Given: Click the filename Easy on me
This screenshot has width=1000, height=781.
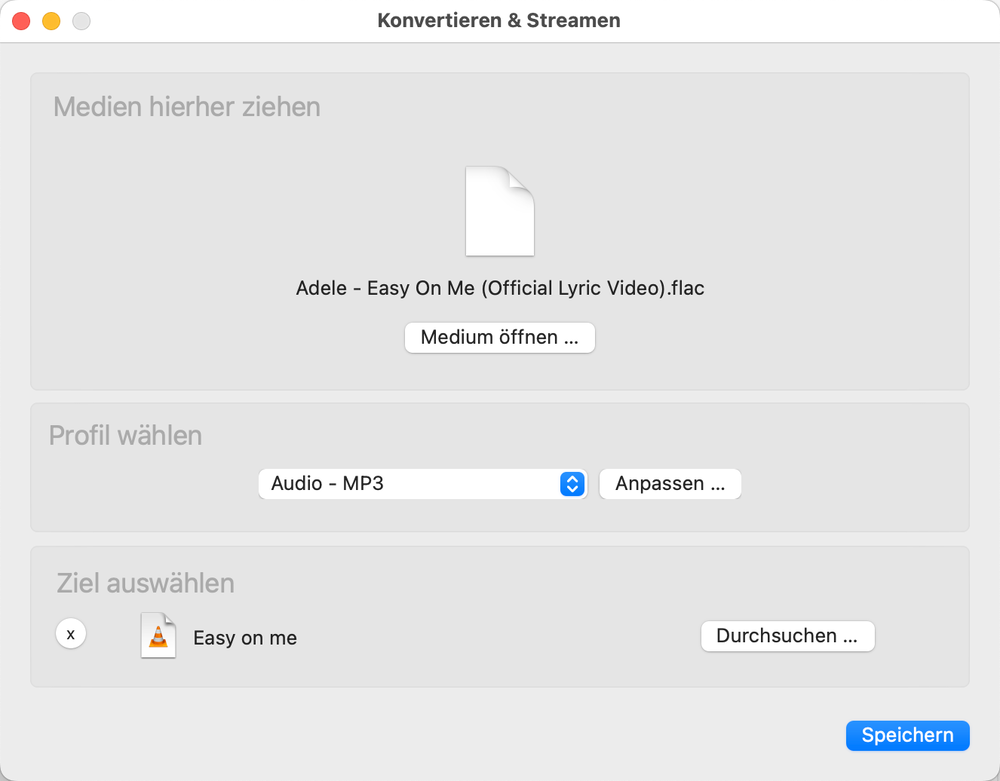Looking at the screenshot, I should click(x=244, y=637).
